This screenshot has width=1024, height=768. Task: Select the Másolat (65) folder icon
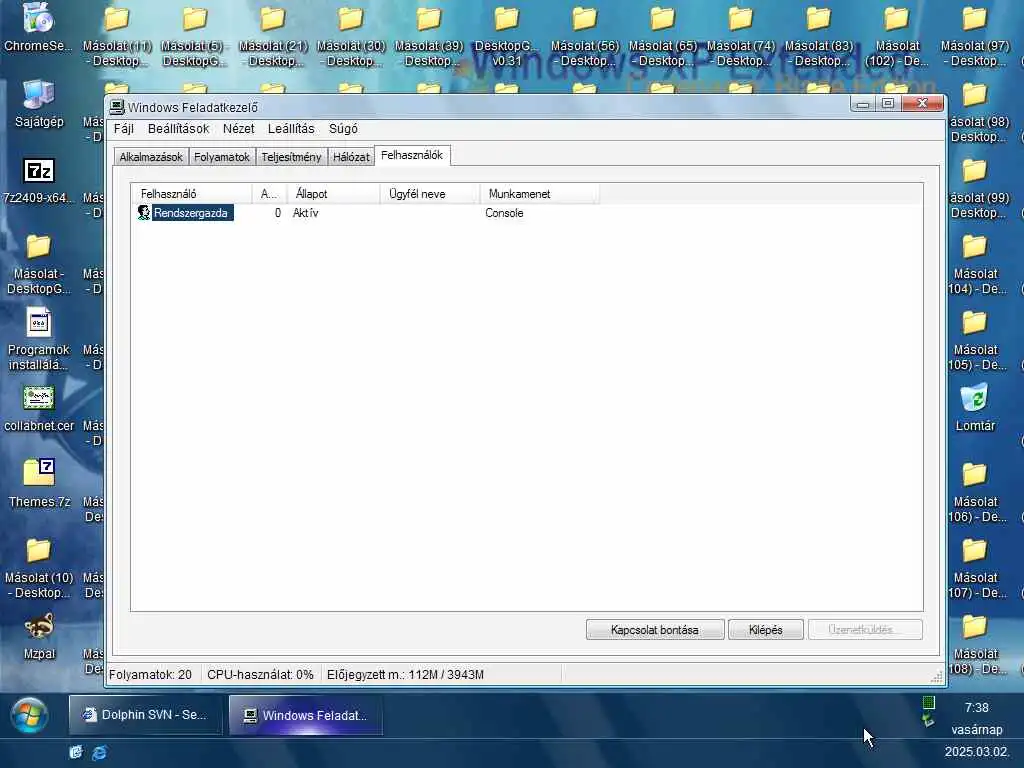[x=663, y=36]
